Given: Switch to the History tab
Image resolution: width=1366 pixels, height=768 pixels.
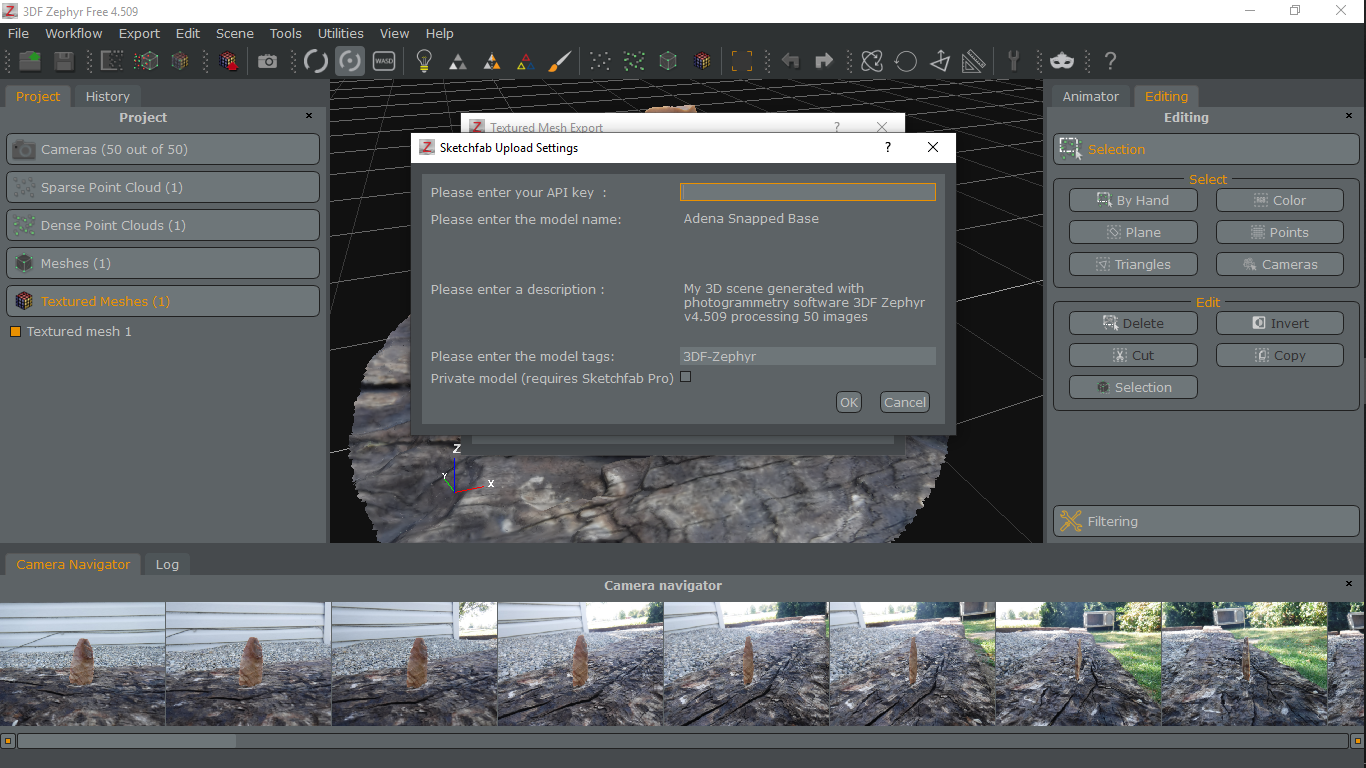Looking at the screenshot, I should point(107,96).
